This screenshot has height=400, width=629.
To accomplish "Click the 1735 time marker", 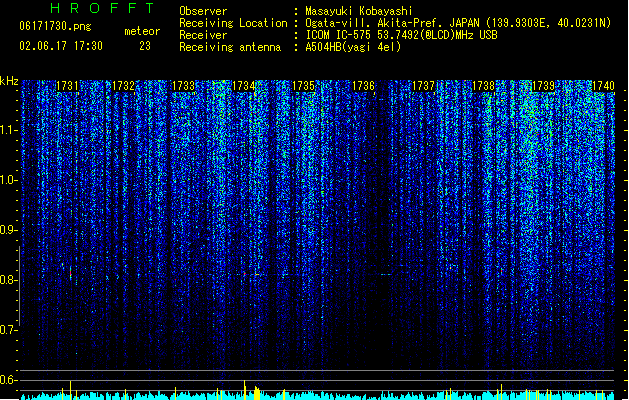I will 303,86.
